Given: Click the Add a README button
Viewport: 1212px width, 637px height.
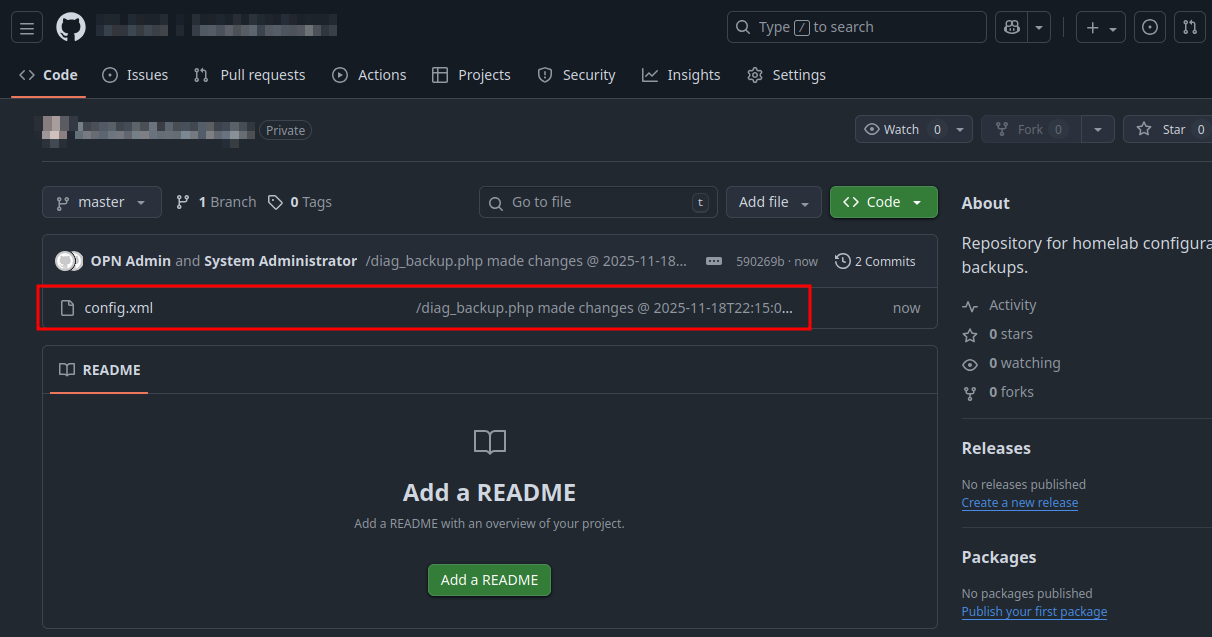Looking at the screenshot, I should [489, 579].
